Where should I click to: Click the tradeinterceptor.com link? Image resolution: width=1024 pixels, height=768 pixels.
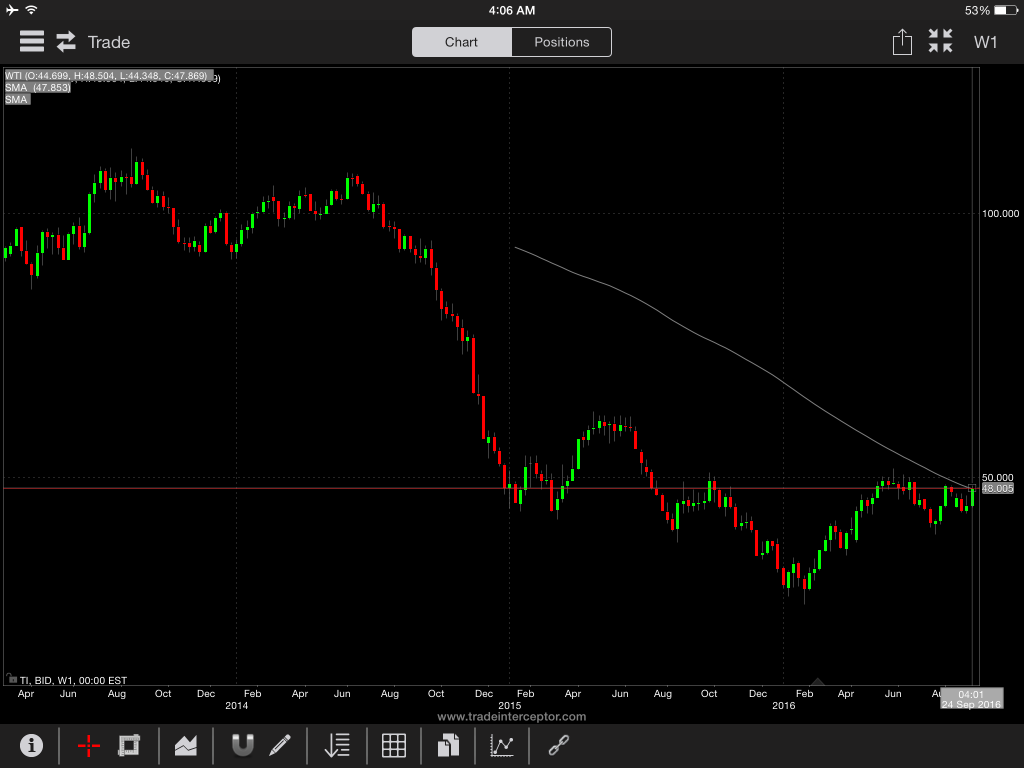click(x=511, y=716)
